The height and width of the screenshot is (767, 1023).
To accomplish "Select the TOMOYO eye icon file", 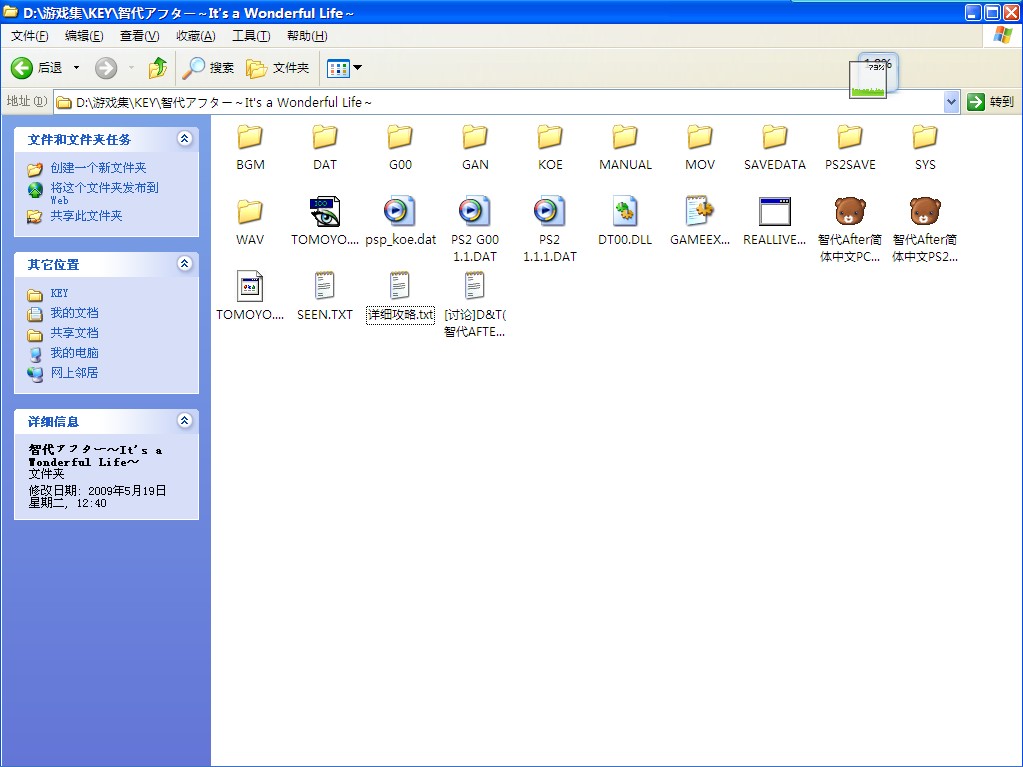I will pyautogui.click(x=325, y=222).
